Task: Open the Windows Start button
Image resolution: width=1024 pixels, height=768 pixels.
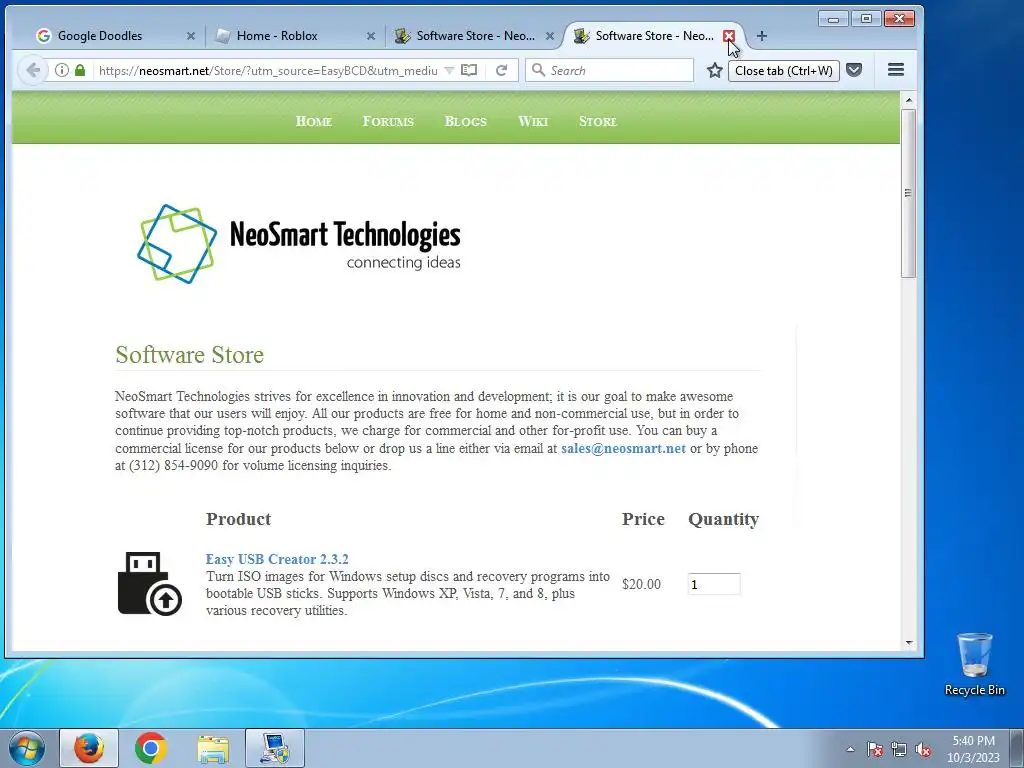Action: [x=27, y=748]
